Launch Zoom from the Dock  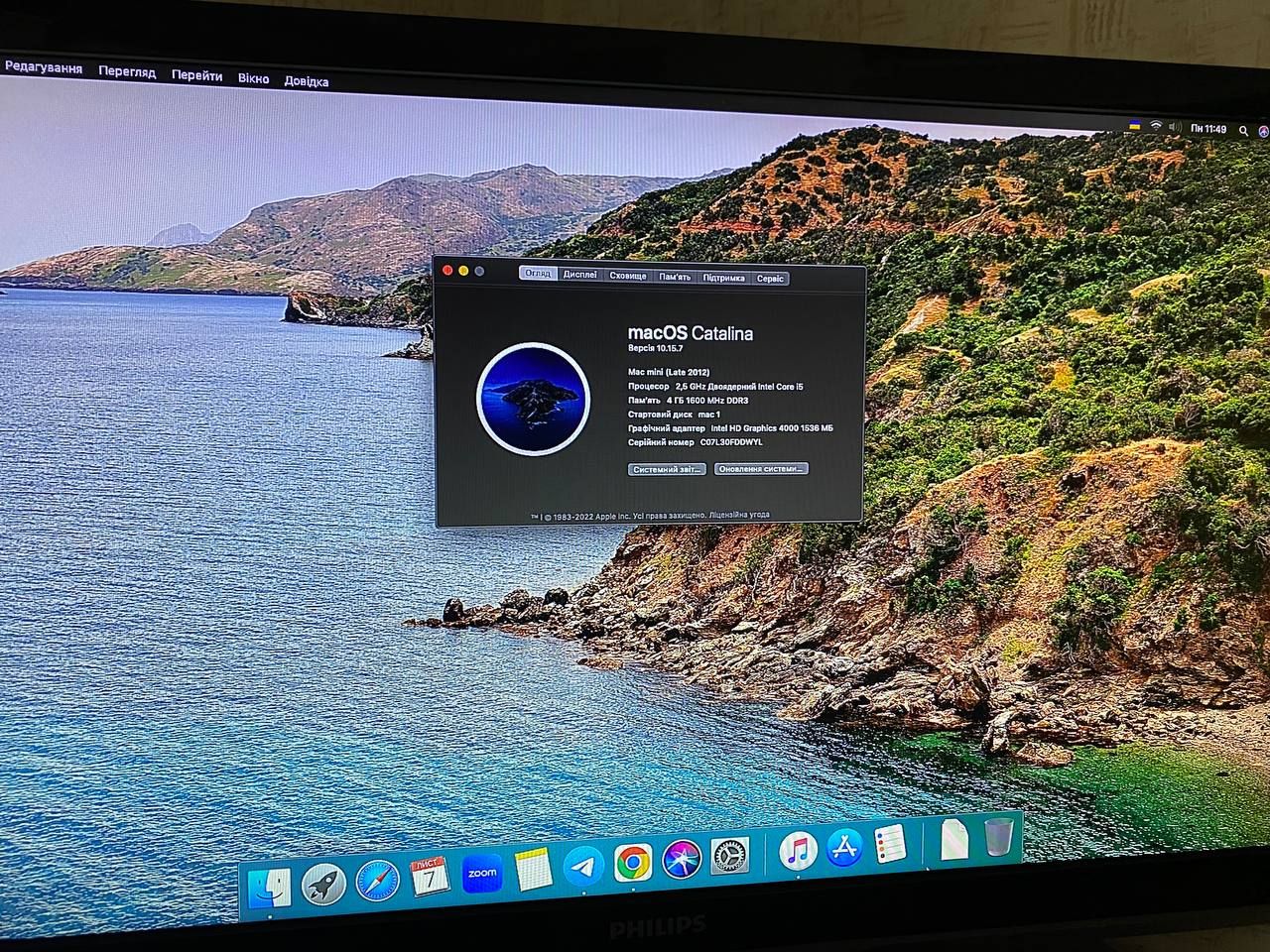(x=482, y=873)
